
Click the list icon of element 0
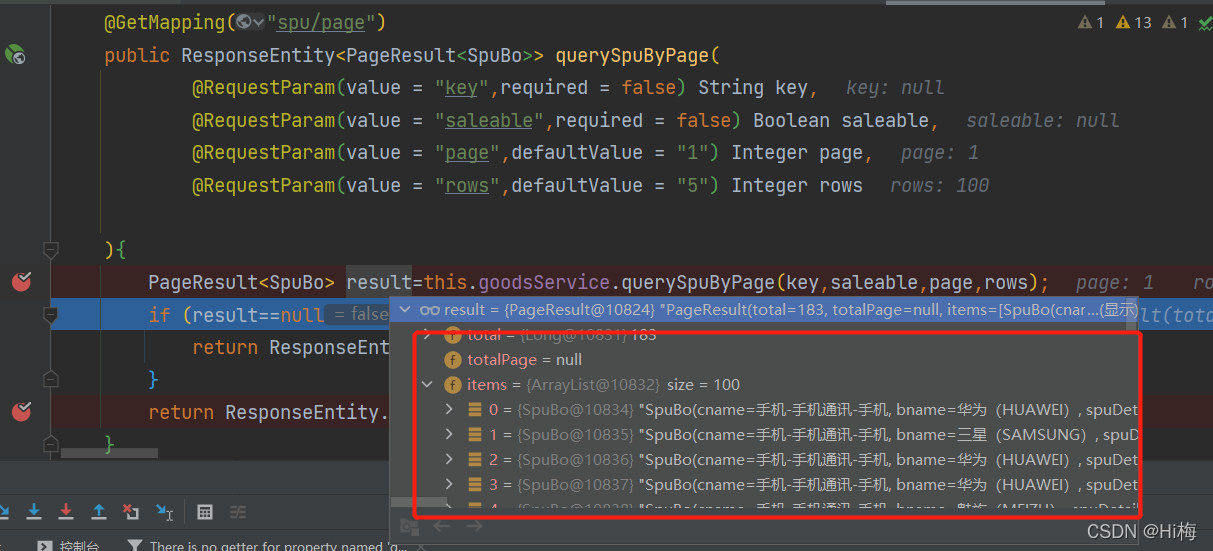point(475,410)
